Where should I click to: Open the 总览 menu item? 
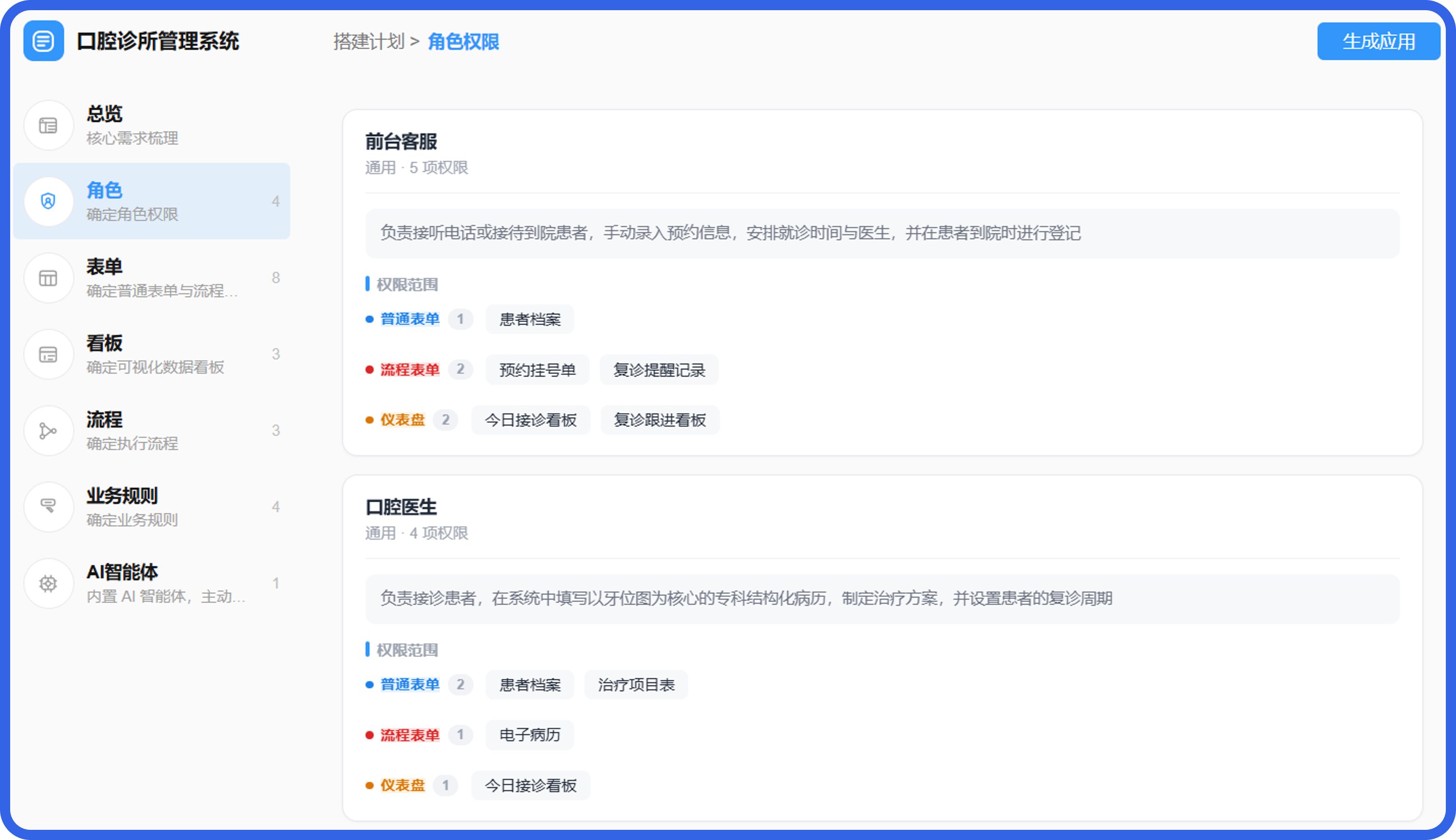152,125
